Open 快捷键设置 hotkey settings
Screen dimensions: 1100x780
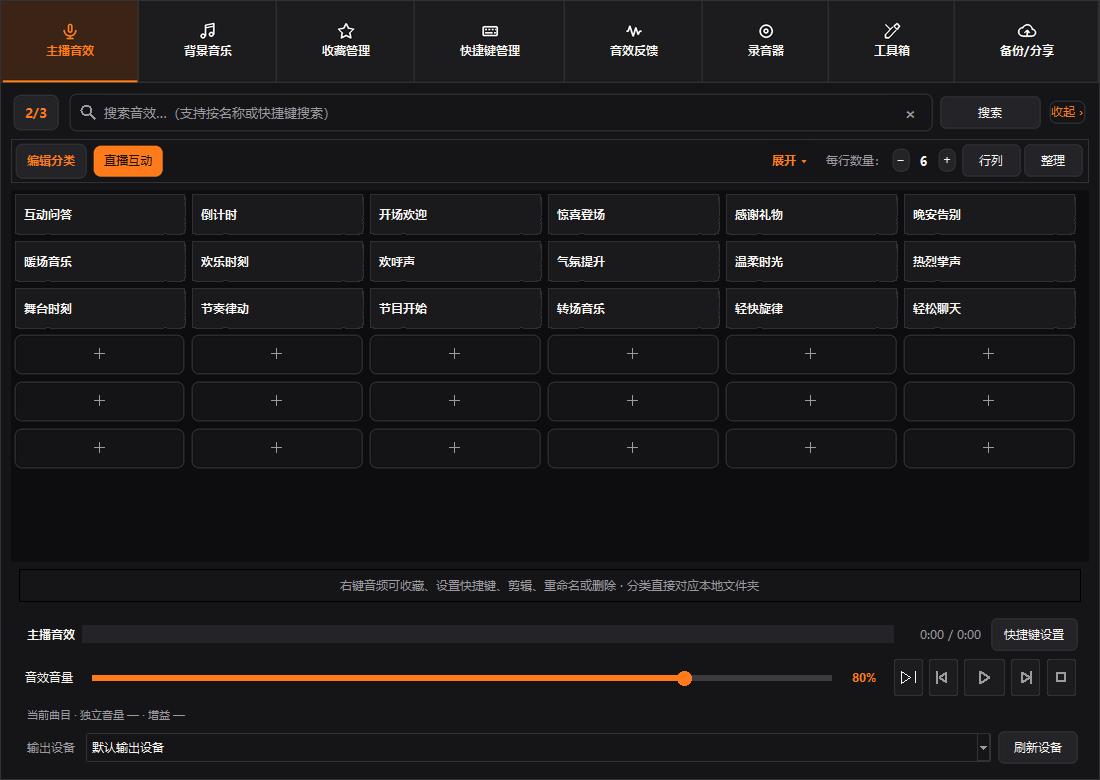(x=1034, y=635)
